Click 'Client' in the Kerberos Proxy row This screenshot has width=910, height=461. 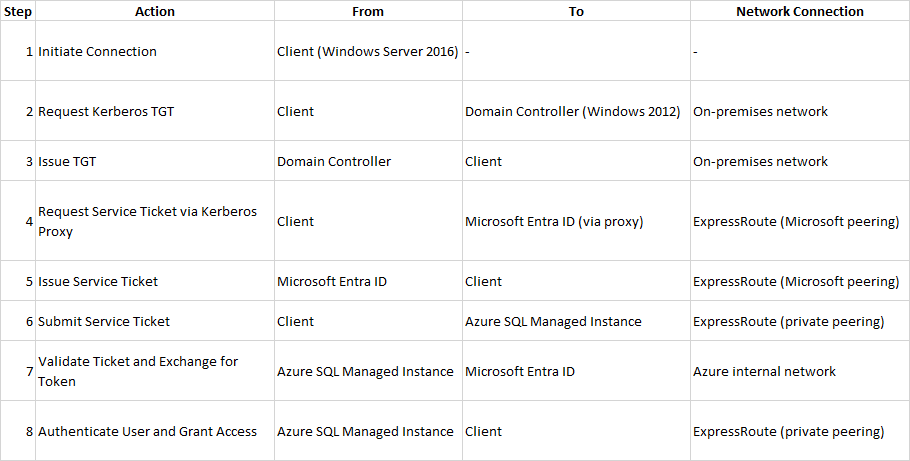point(368,221)
